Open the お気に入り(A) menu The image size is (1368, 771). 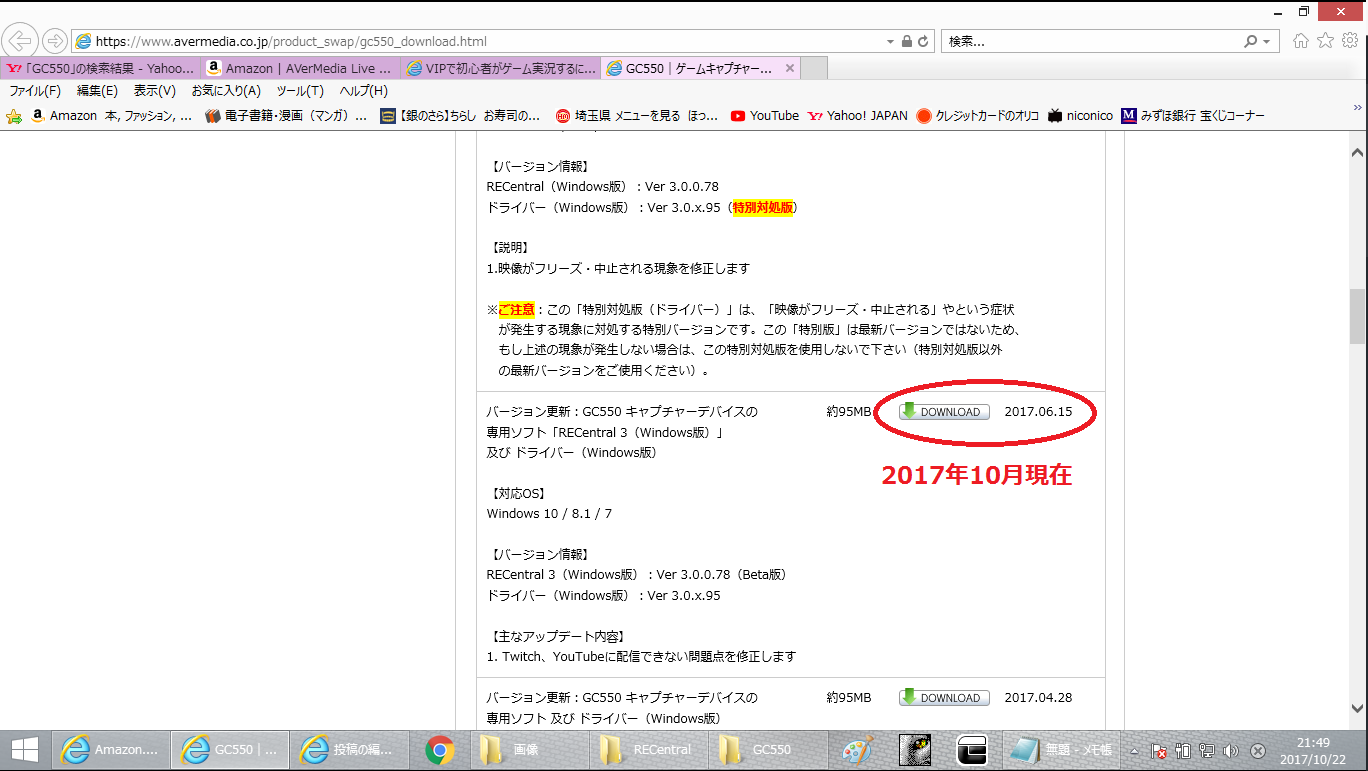point(226,91)
